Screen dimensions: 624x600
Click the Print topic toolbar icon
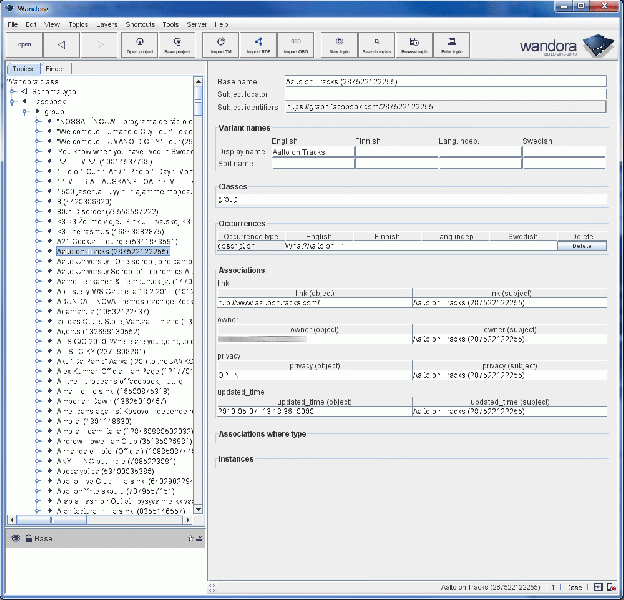coord(451,45)
